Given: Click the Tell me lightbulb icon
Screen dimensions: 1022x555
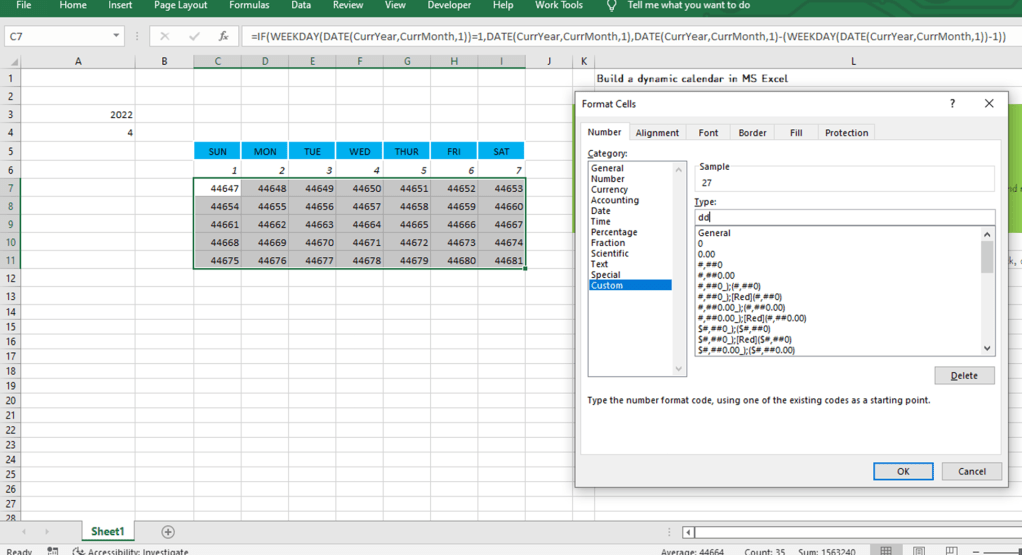Looking at the screenshot, I should [x=611, y=6].
